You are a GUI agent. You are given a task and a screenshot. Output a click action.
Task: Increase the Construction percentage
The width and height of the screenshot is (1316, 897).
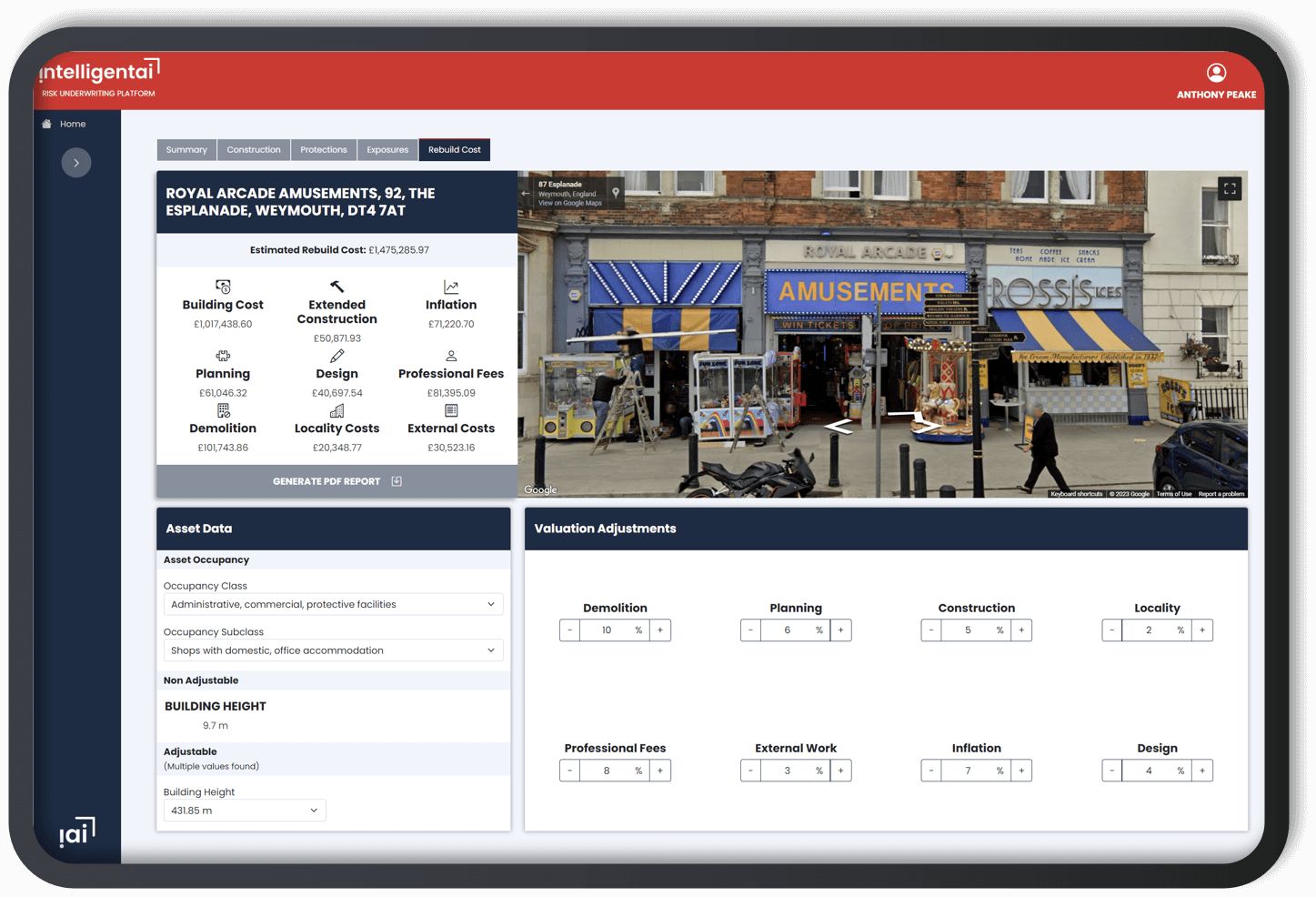1021,630
